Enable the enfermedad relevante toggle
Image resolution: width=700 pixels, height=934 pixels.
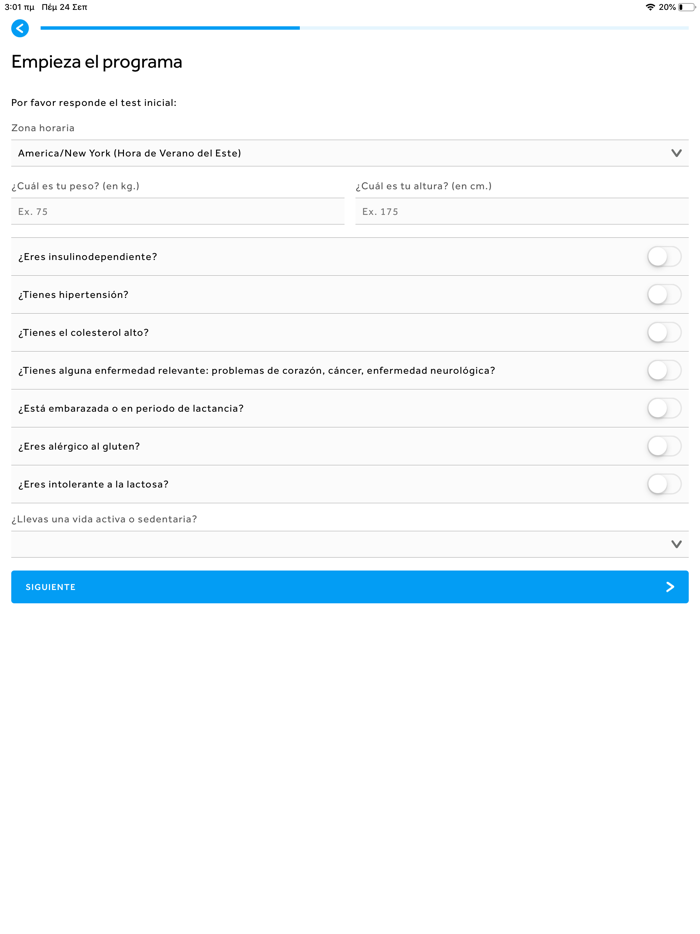coord(664,371)
